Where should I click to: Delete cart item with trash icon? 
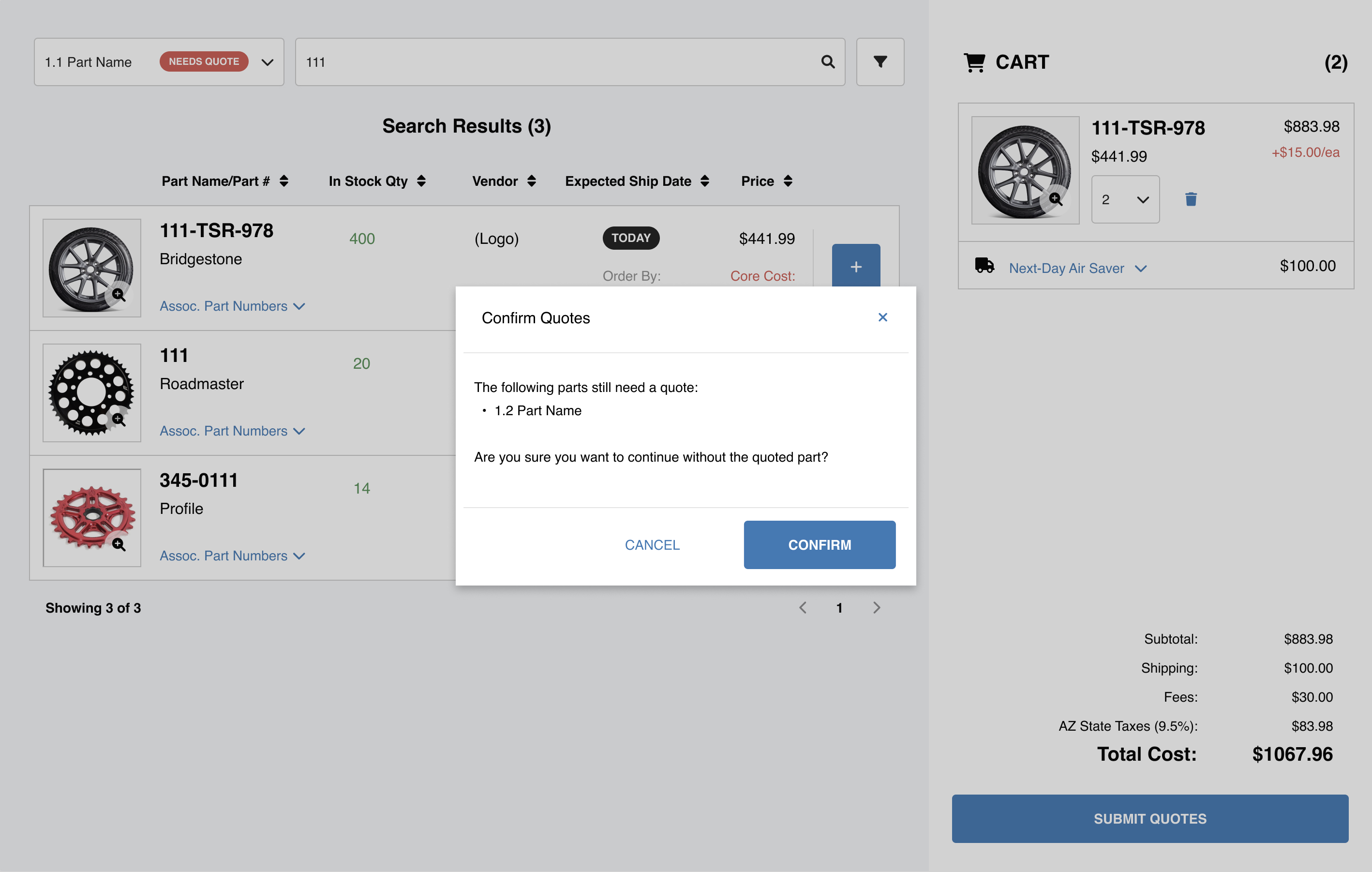pyautogui.click(x=1190, y=199)
